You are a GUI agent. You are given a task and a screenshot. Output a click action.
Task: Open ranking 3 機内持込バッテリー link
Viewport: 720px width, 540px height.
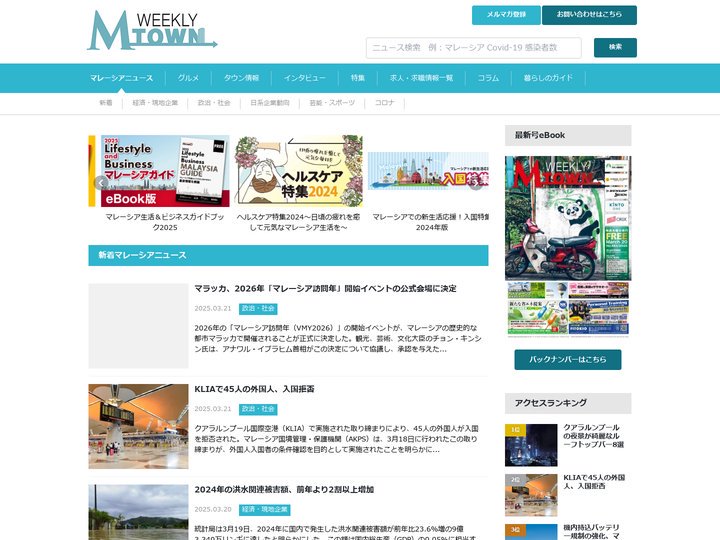click(x=591, y=532)
